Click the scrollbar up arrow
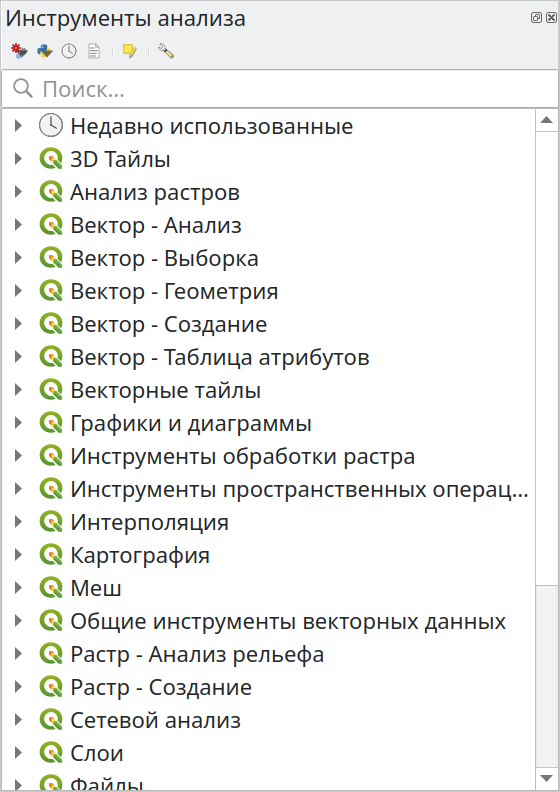Screen dimensions: 560x792 click(x=547, y=120)
